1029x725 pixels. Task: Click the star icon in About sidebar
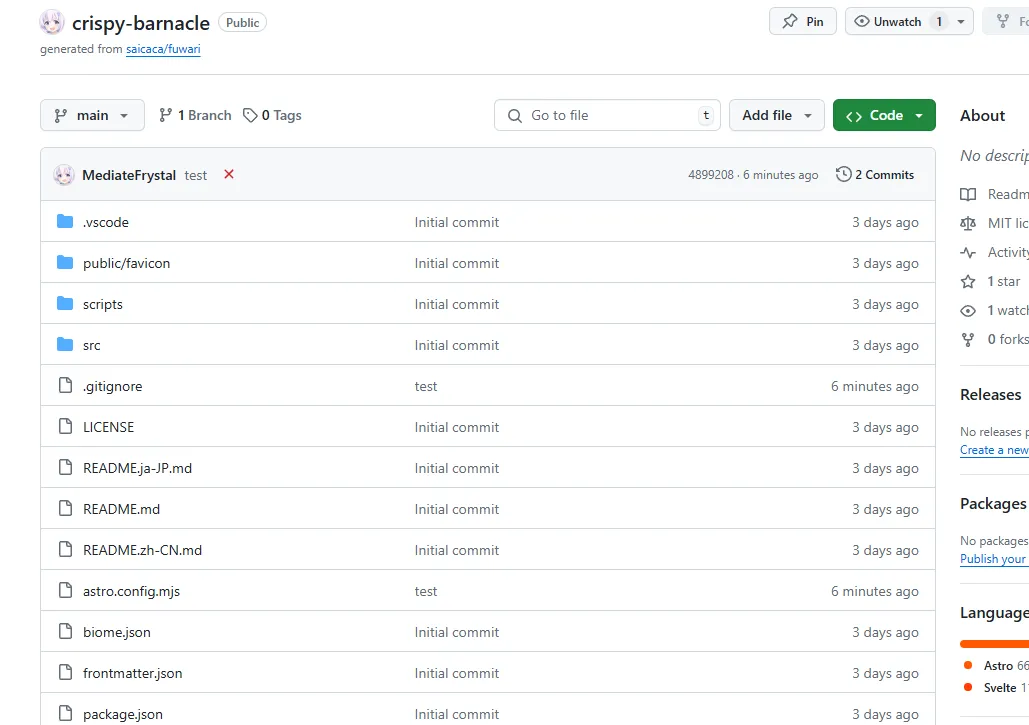coord(968,281)
